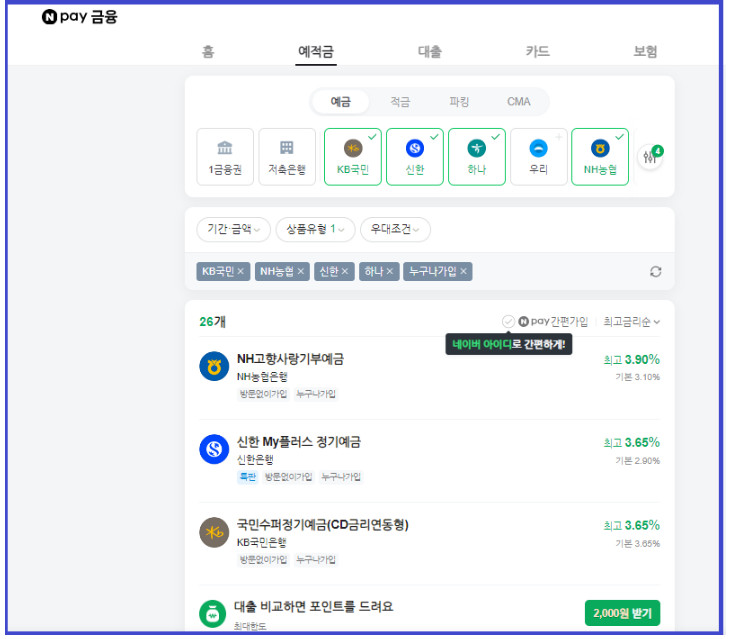This screenshot has width=730, height=639.
Task: Remove the 하나 filter chip
Action: [390, 271]
